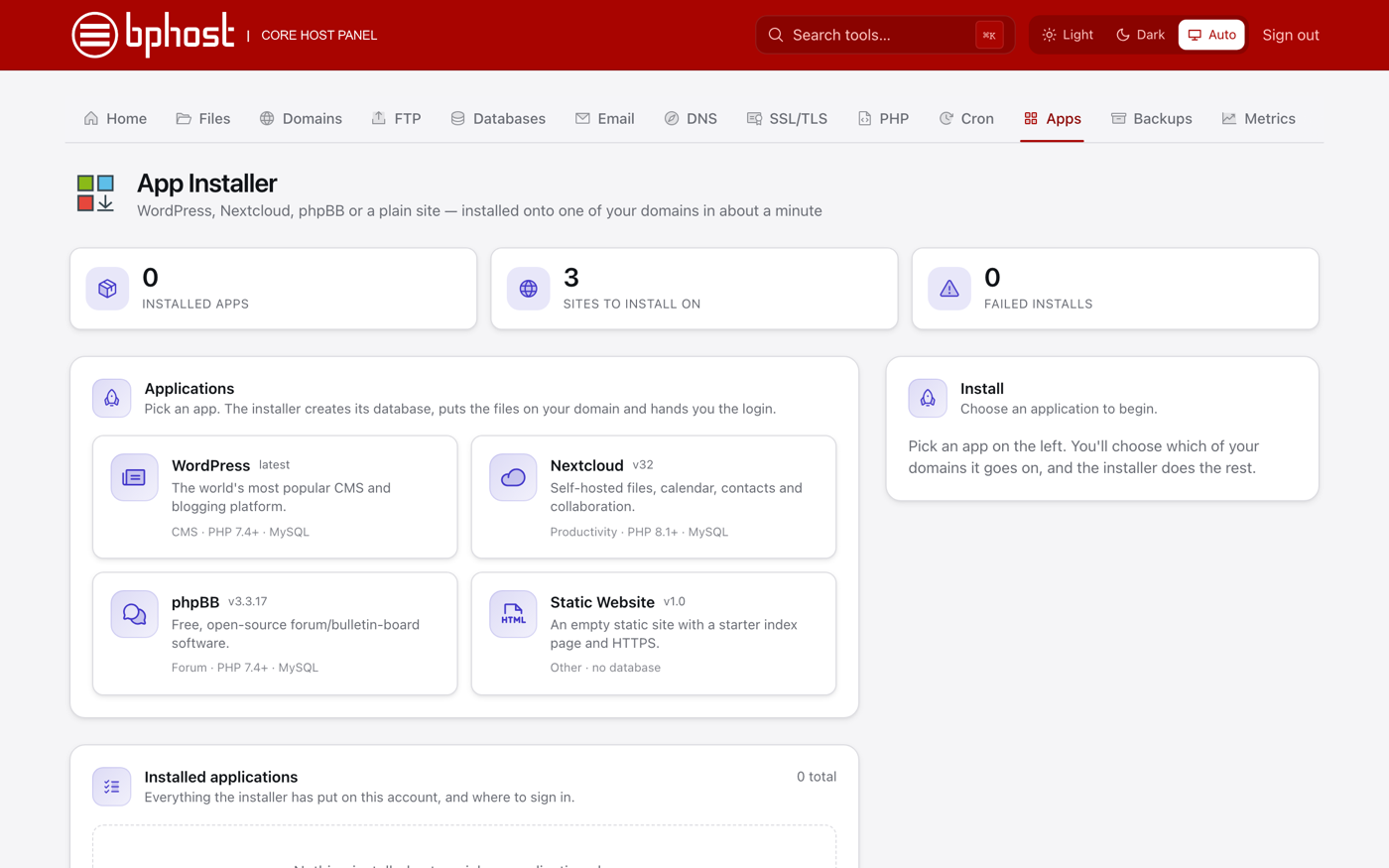1389x868 pixels.
Task: Switch to the Cron tab
Action: (x=966, y=118)
